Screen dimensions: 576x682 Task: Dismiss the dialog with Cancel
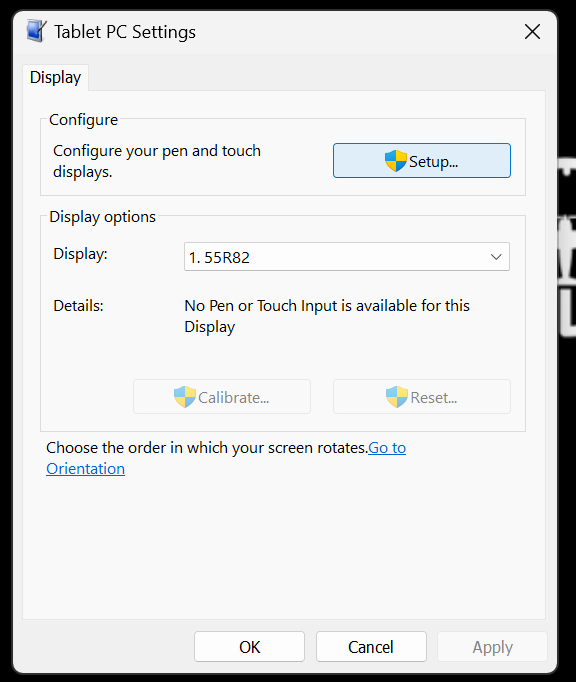tap(371, 647)
